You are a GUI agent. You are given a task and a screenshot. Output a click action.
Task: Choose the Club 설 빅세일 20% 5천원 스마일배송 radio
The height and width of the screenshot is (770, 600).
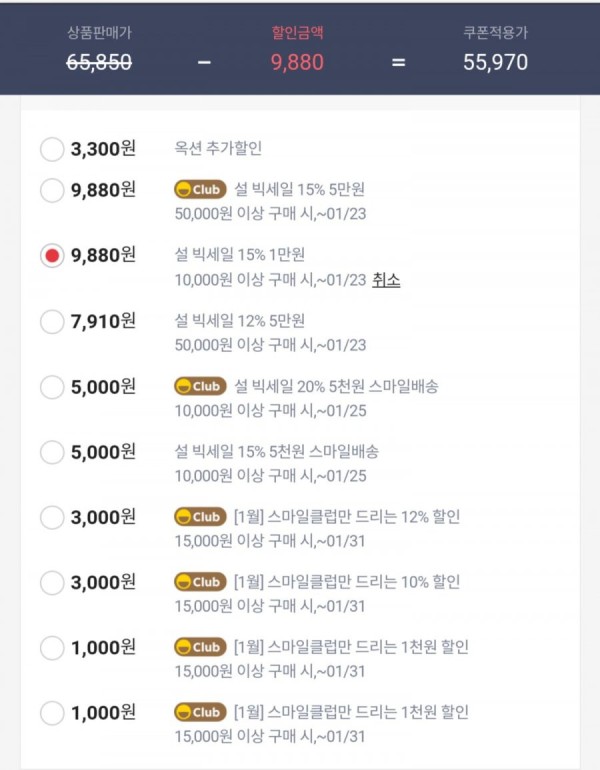(x=52, y=387)
